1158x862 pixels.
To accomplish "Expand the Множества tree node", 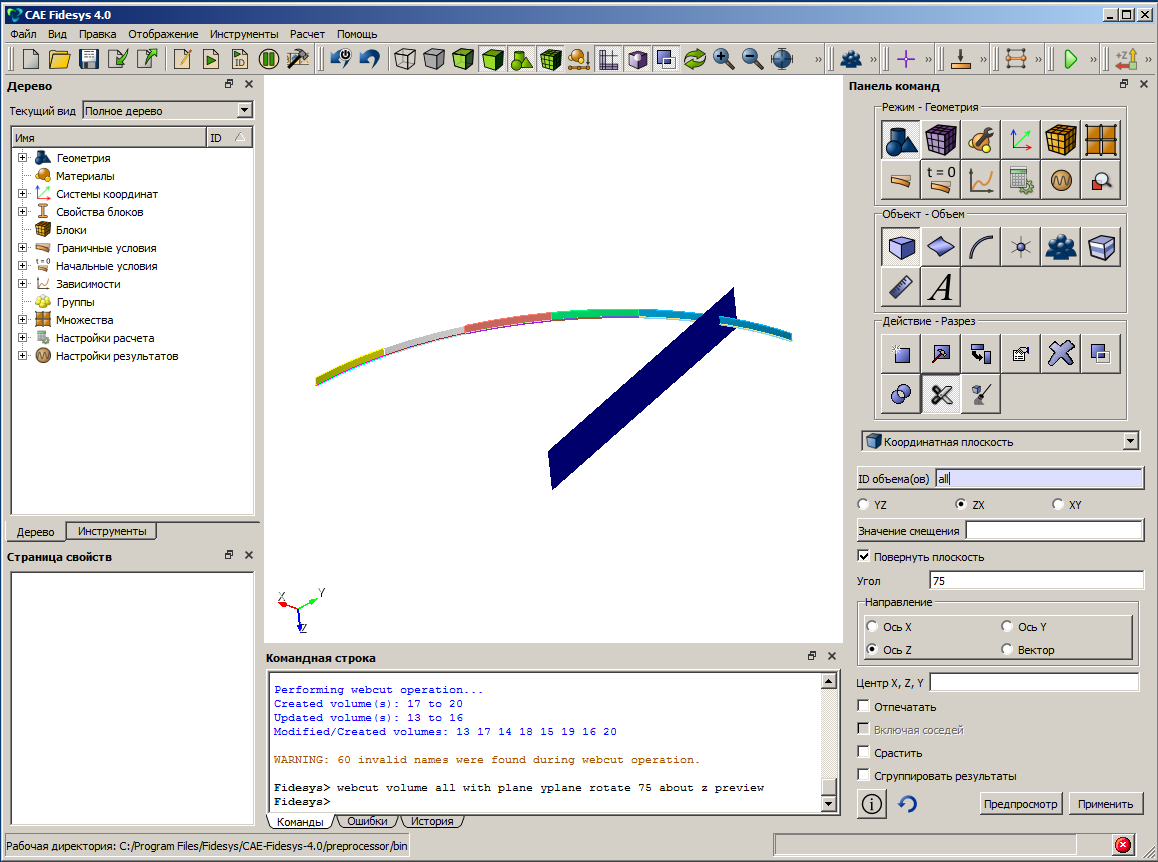I will tap(22, 320).
